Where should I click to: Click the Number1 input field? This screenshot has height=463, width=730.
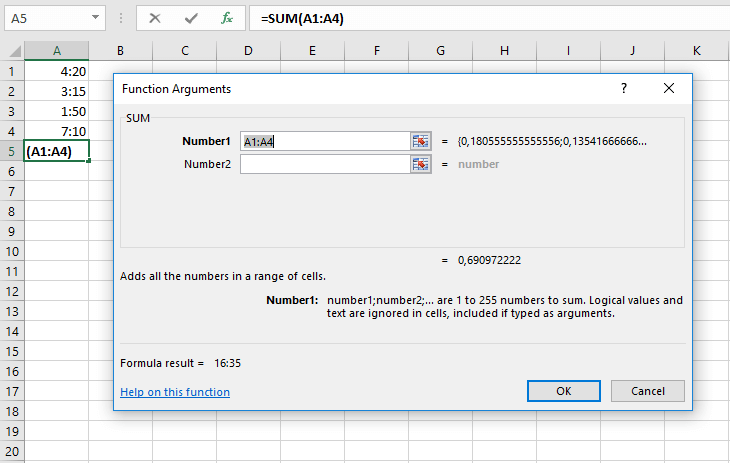tap(325, 141)
